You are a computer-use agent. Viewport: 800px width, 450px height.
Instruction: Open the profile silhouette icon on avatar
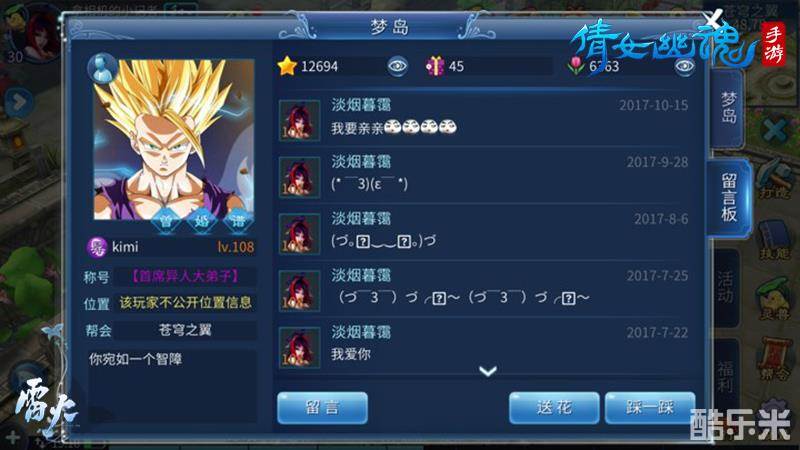(103, 68)
